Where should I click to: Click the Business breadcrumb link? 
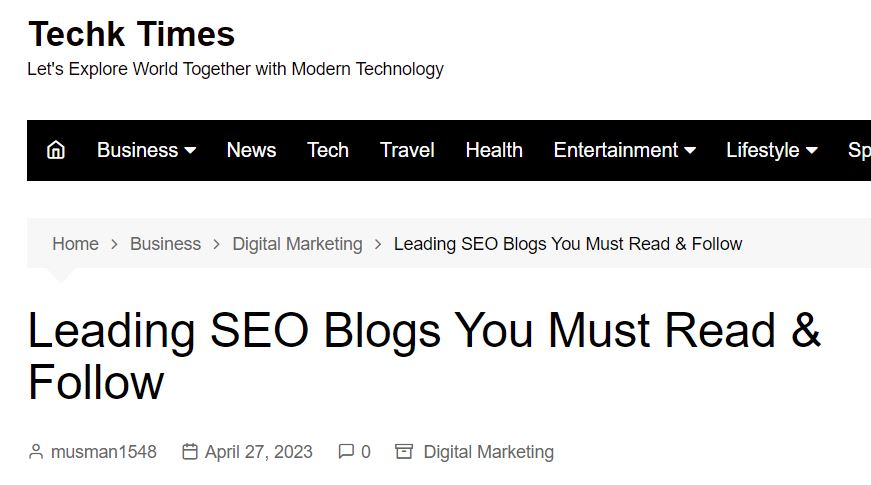click(166, 244)
